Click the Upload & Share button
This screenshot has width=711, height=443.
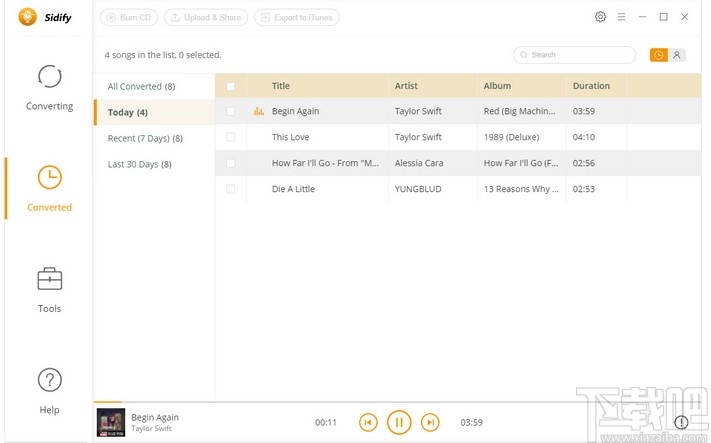coord(206,18)
